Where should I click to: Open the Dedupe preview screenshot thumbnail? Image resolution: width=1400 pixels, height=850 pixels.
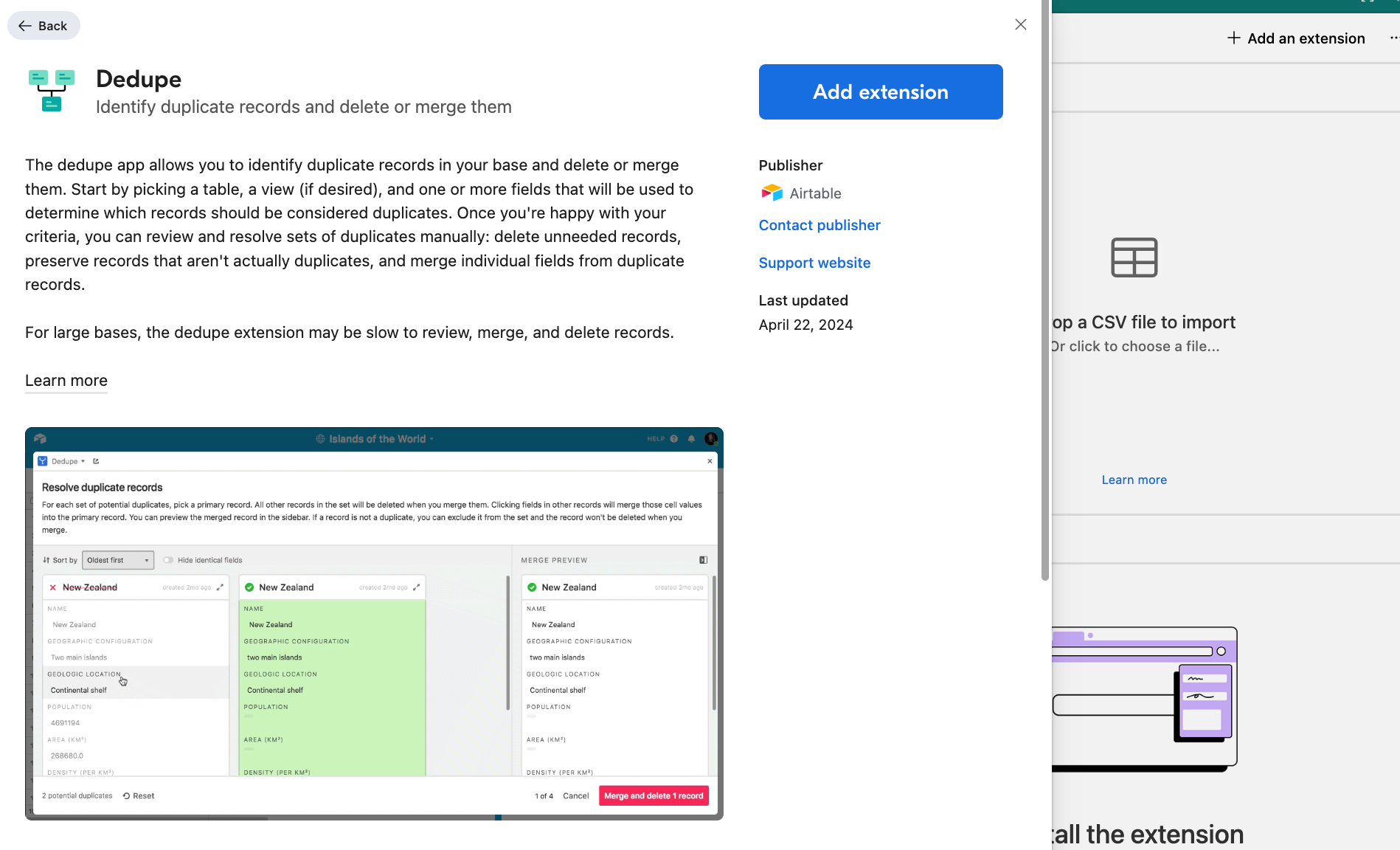(x=374, y=623)
